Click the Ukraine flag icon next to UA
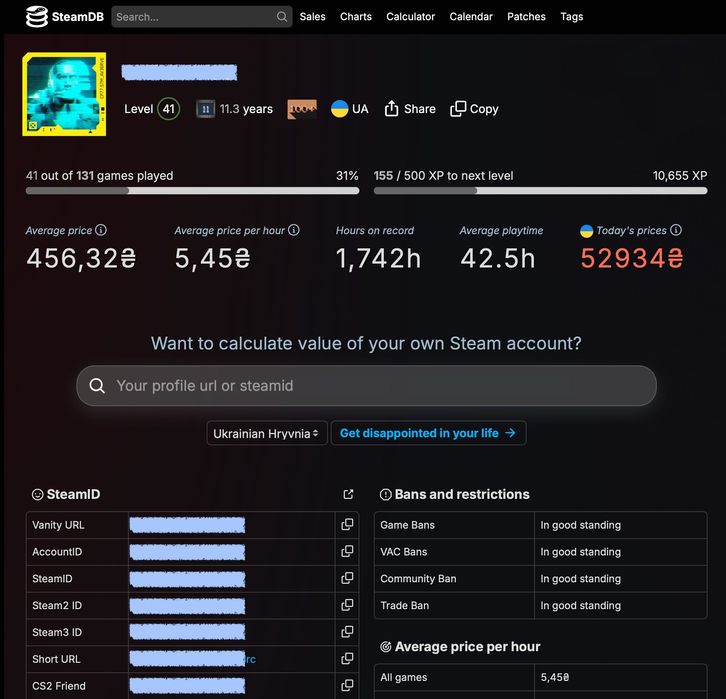The image size is (726, 699). pyautogui.click(x=339, y=109)
